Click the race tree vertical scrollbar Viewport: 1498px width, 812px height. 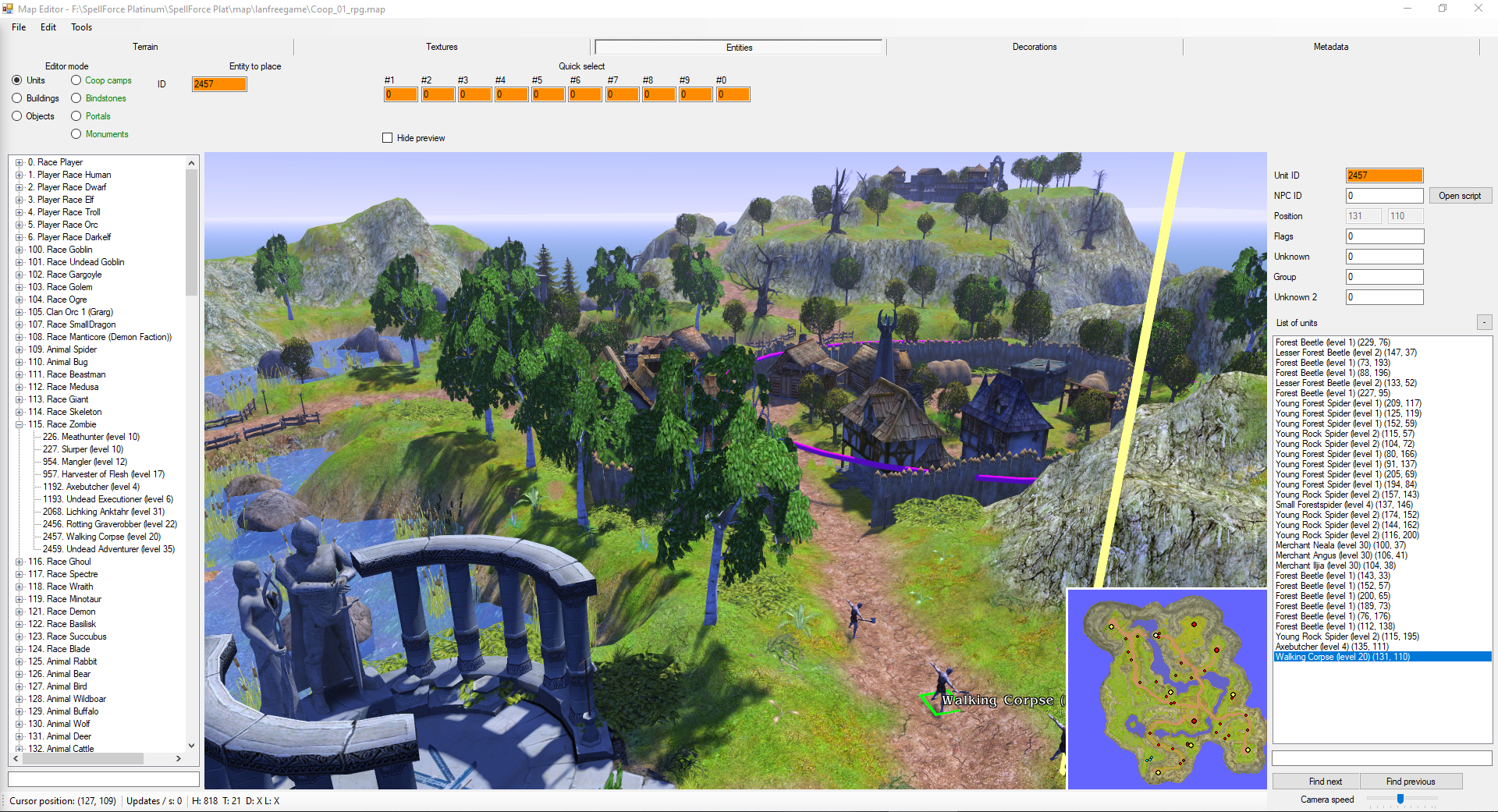click(x=192, y=232)
